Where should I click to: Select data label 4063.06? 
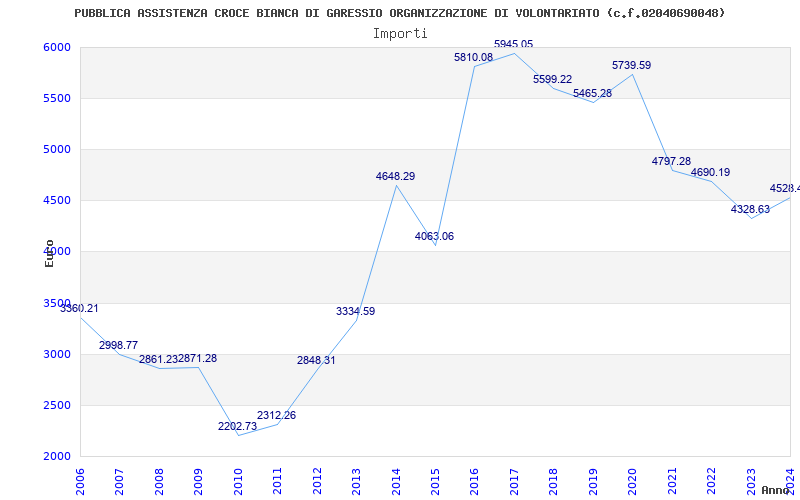tap(434, 236)
